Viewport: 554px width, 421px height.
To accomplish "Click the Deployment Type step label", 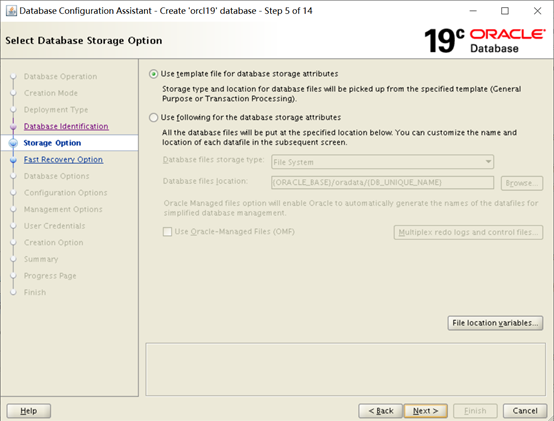I will click(x=56, y=110).
